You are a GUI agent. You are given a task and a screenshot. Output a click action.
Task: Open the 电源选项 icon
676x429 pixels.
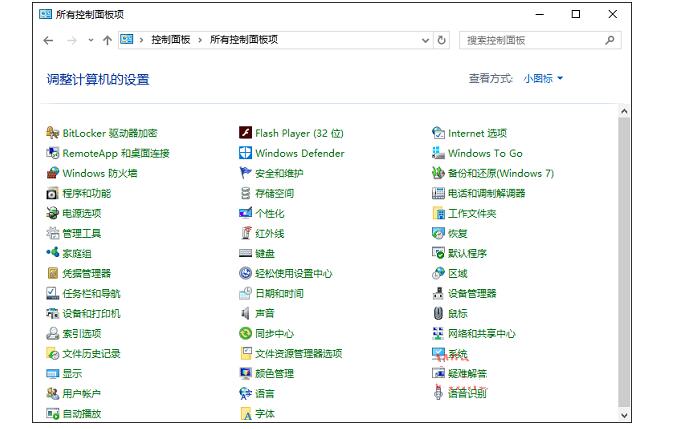53,213
